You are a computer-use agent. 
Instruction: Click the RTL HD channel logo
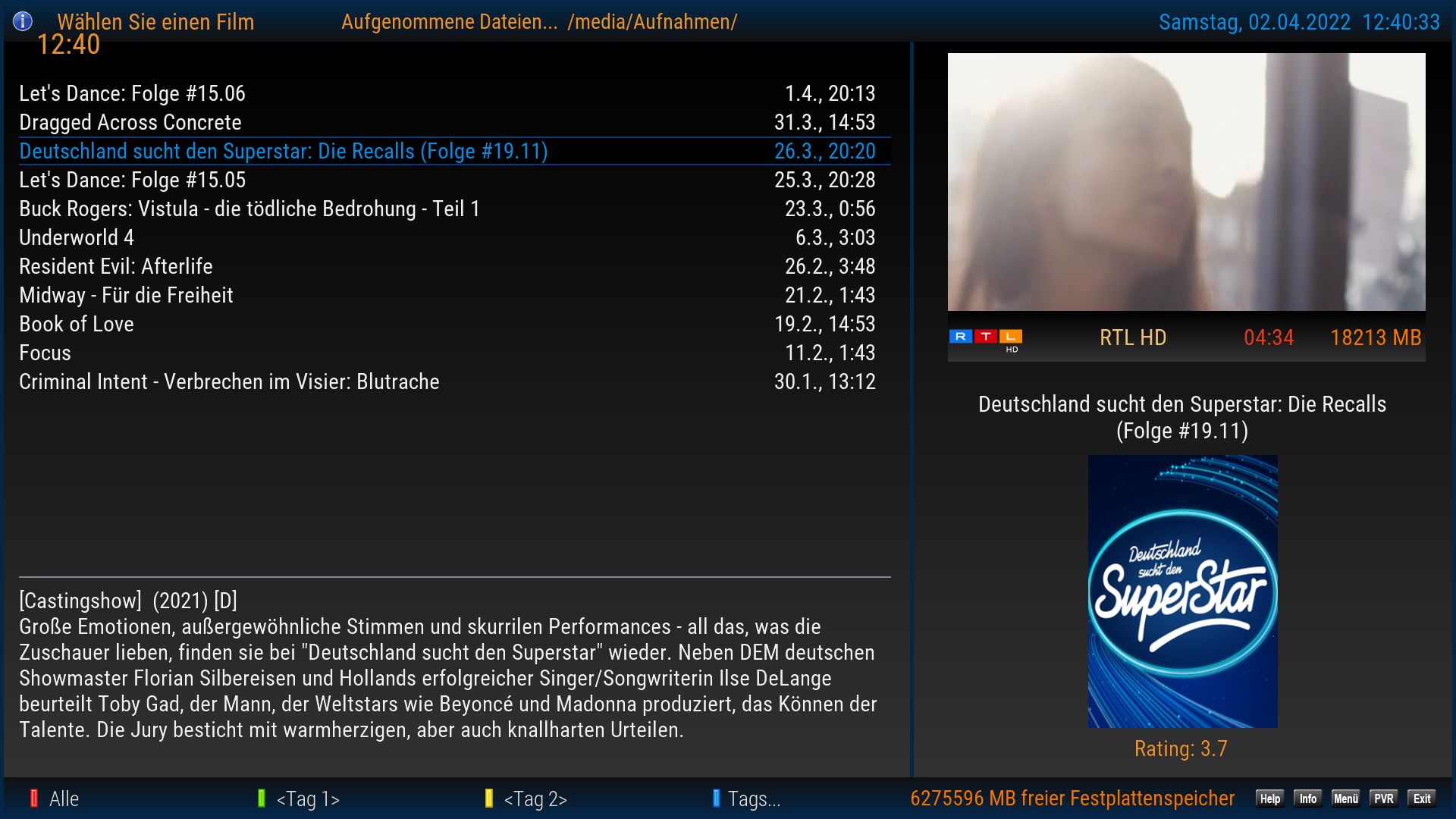pos(985,338)
